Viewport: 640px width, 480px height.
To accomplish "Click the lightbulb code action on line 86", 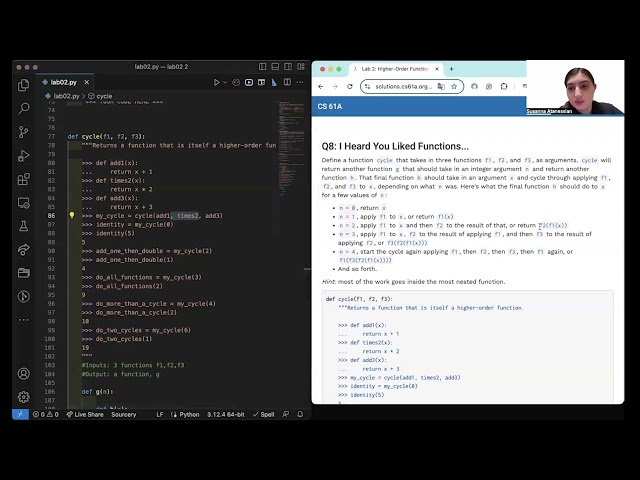I will click(72, 215).
